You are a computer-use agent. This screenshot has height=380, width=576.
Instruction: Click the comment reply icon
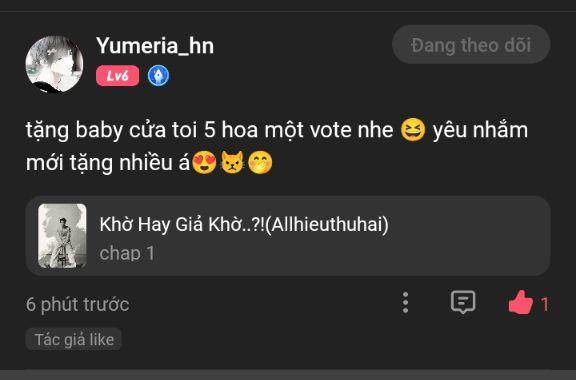click(x=463, y=302)
